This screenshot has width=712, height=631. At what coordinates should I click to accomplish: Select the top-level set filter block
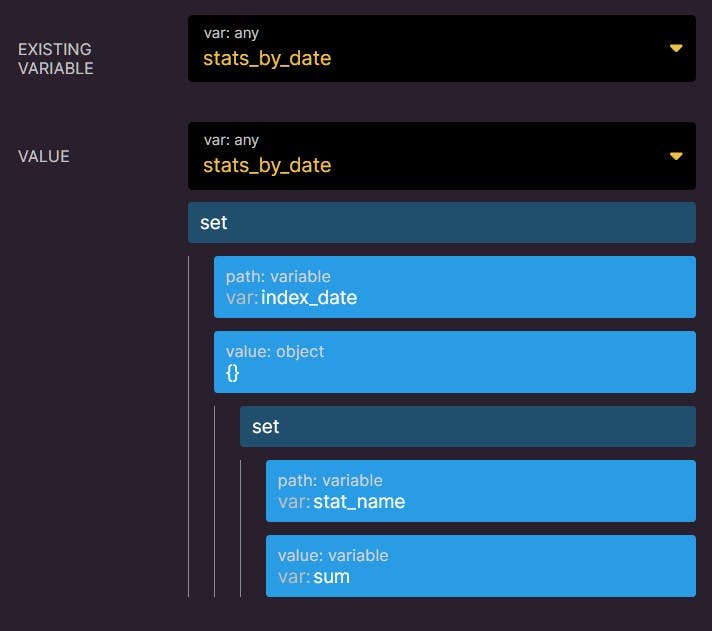[x=441, y=223]
